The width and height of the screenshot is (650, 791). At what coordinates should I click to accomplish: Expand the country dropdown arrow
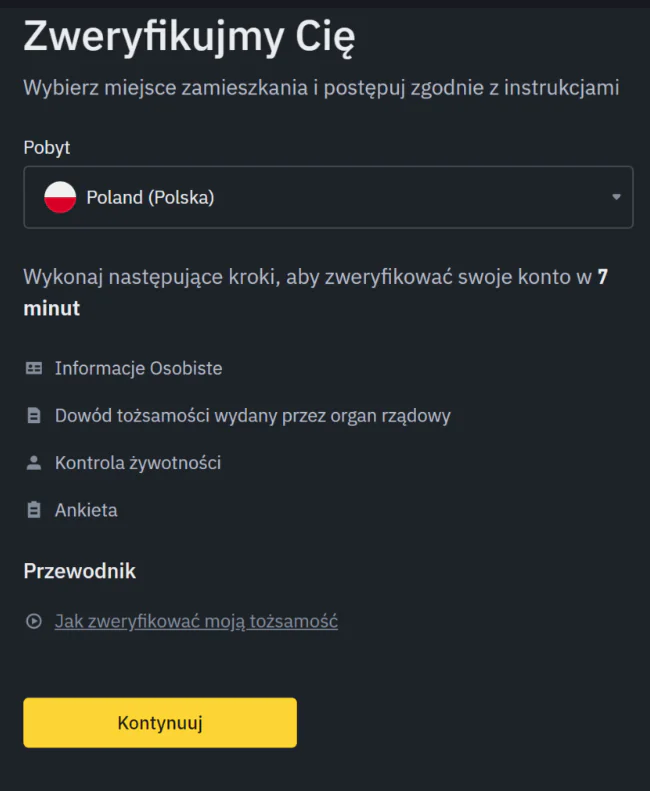click(x=616, y=197)
